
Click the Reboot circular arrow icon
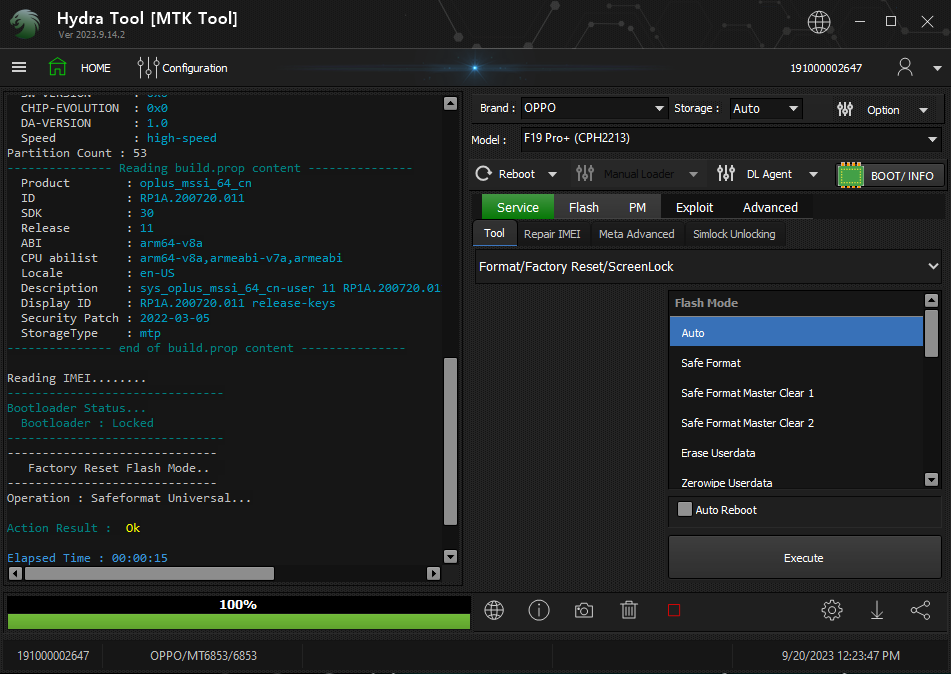coord(483,174)
